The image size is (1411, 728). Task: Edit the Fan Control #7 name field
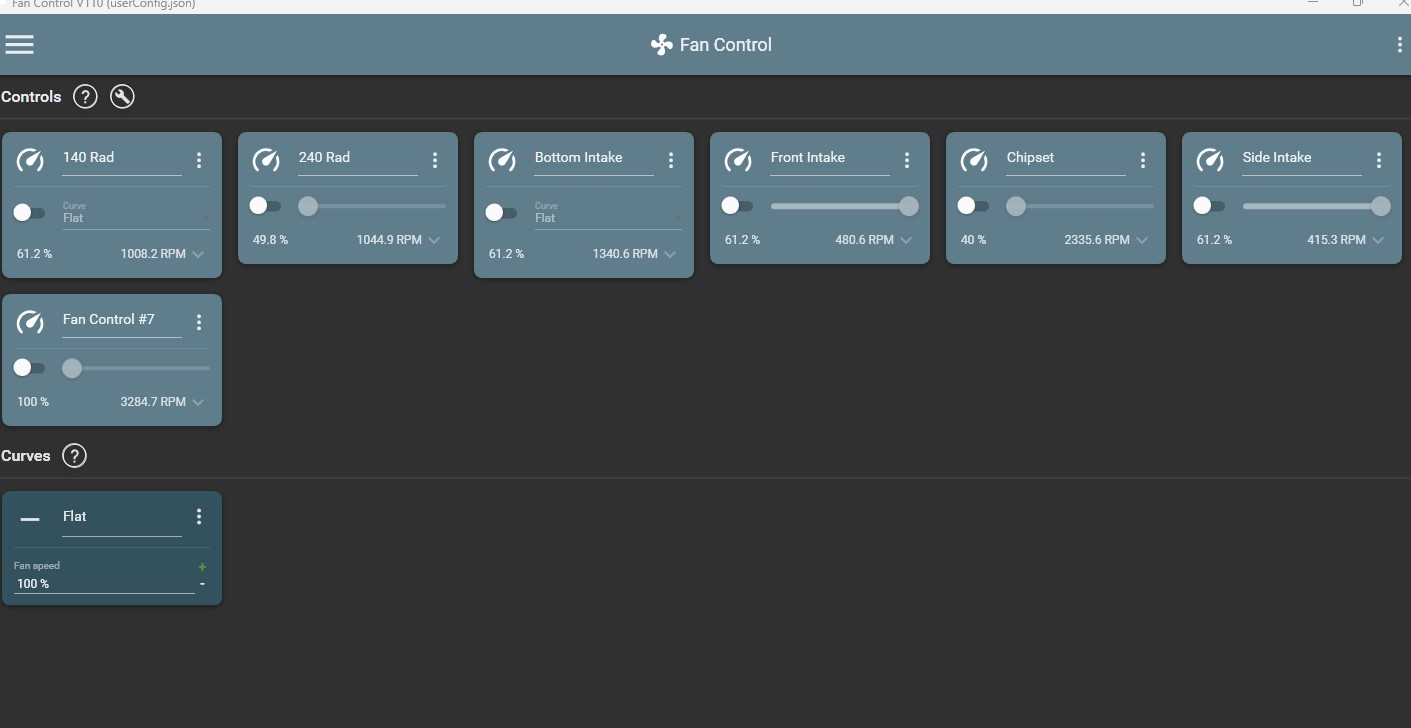pos(122,320)
